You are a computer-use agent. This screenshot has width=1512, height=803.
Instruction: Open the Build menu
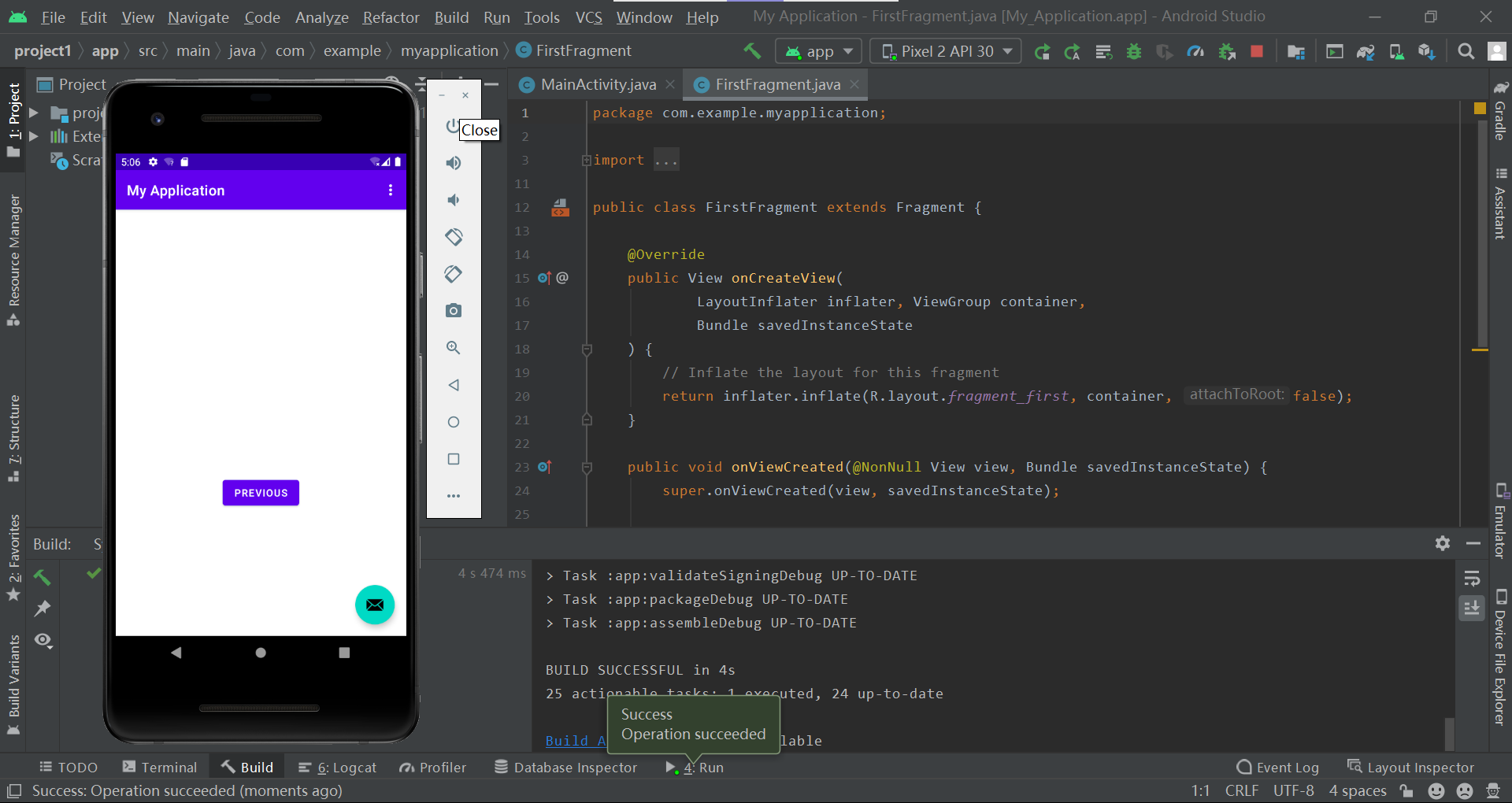tap(451, 17)
